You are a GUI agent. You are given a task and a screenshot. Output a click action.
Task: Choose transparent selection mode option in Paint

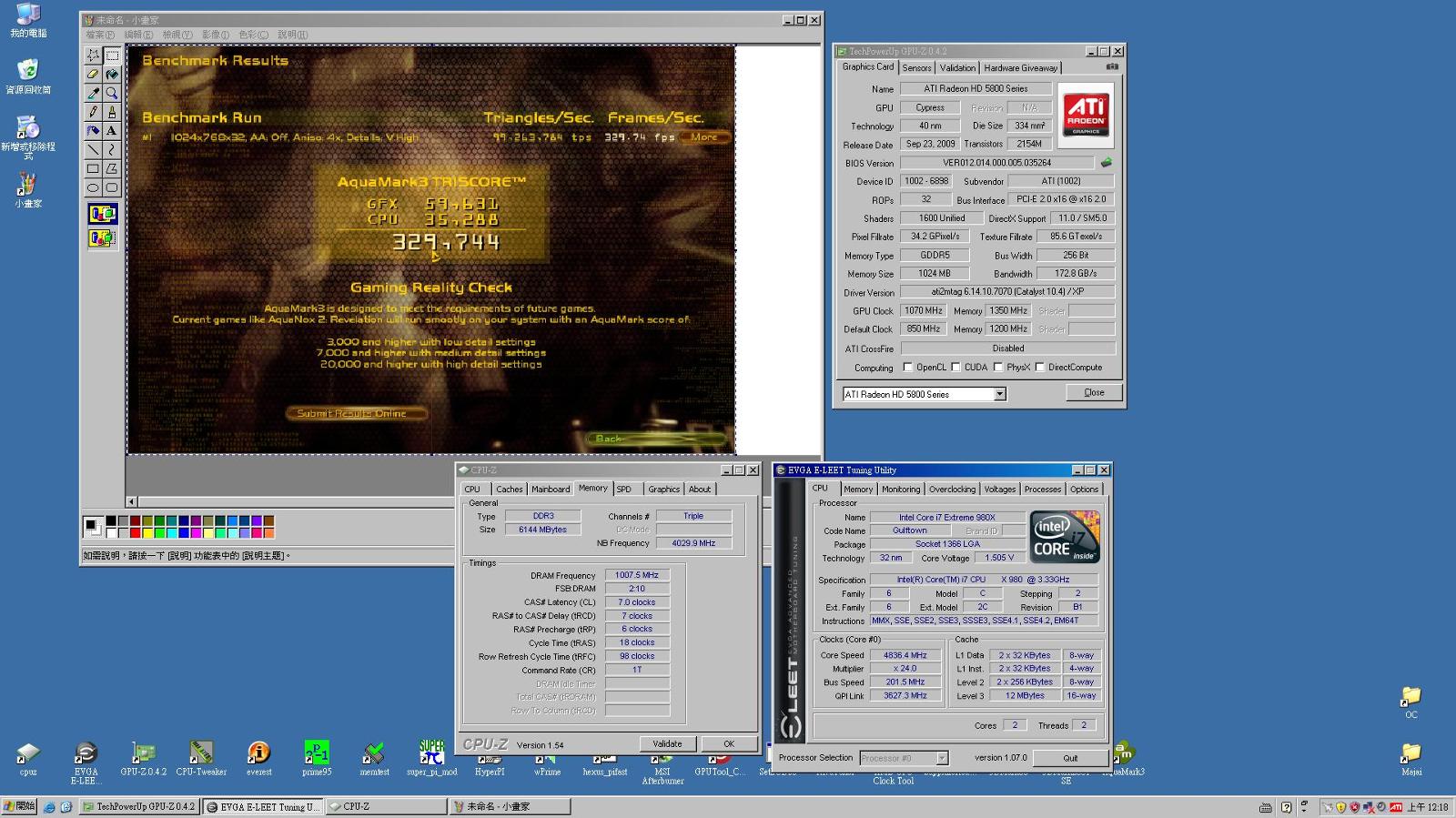[x=102, y=238]
